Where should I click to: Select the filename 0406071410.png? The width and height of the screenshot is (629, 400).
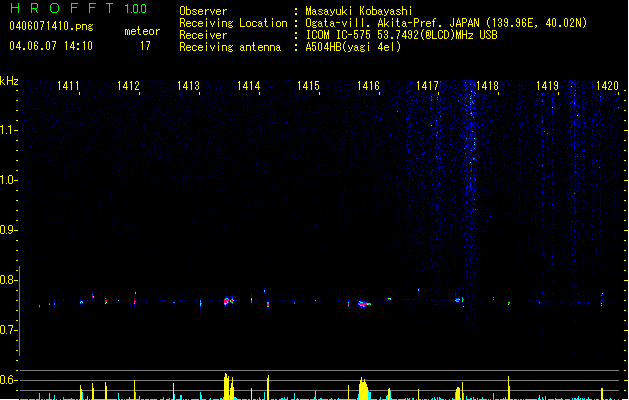[51, 26]
